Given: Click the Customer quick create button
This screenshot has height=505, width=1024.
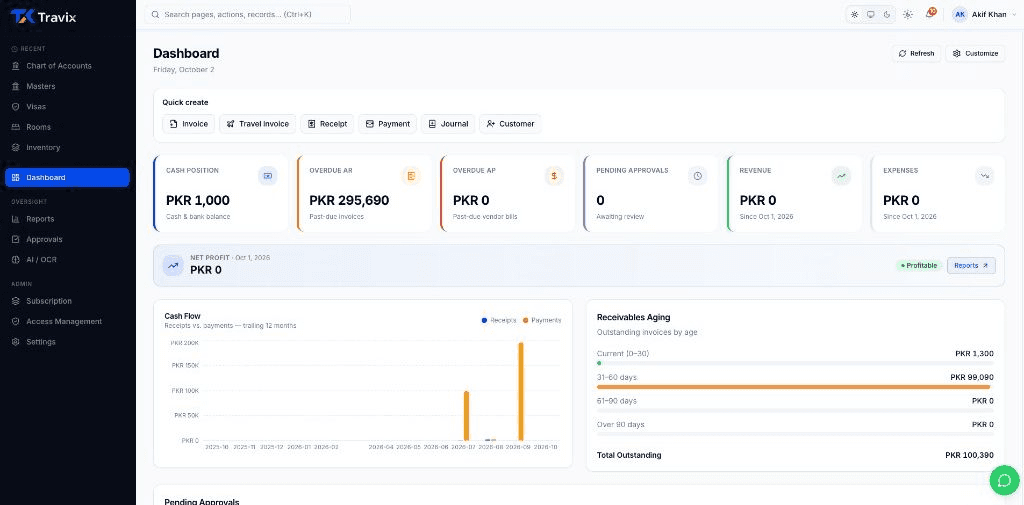Looking at the screenshot, I should tap(510, 123).
